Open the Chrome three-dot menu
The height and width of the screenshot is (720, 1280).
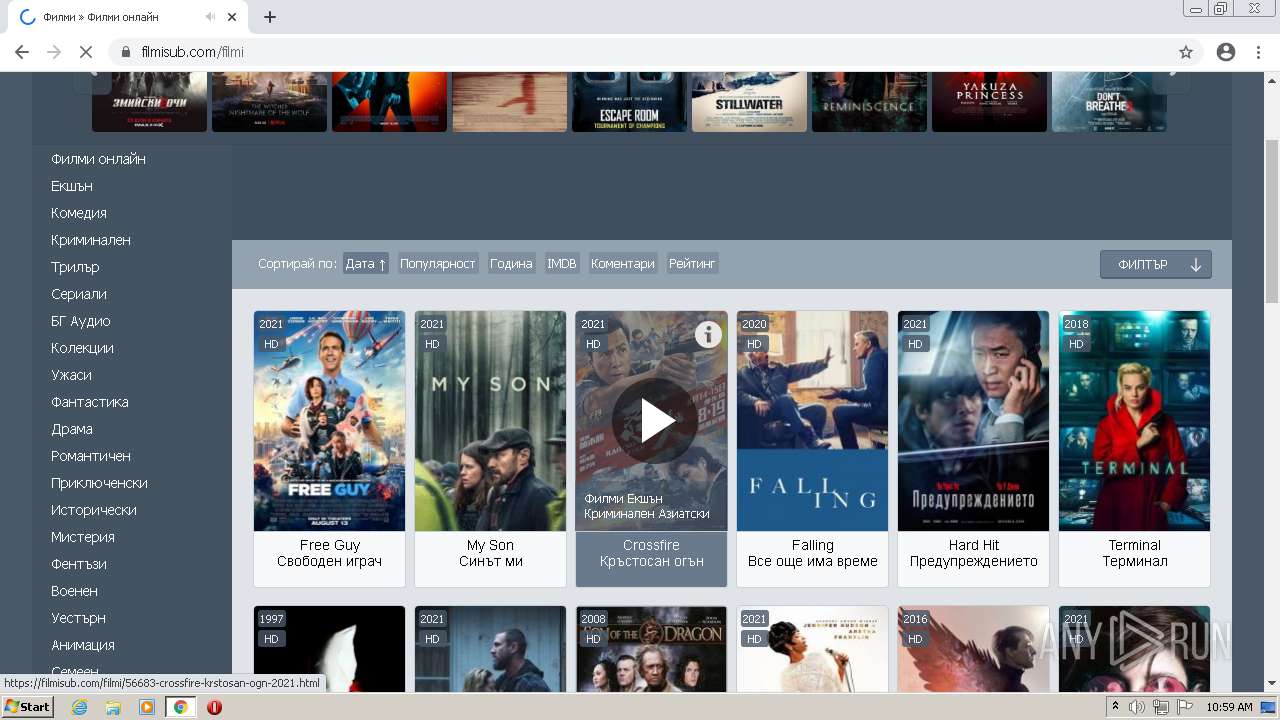pyautogui.click(x=1258, y=52)
